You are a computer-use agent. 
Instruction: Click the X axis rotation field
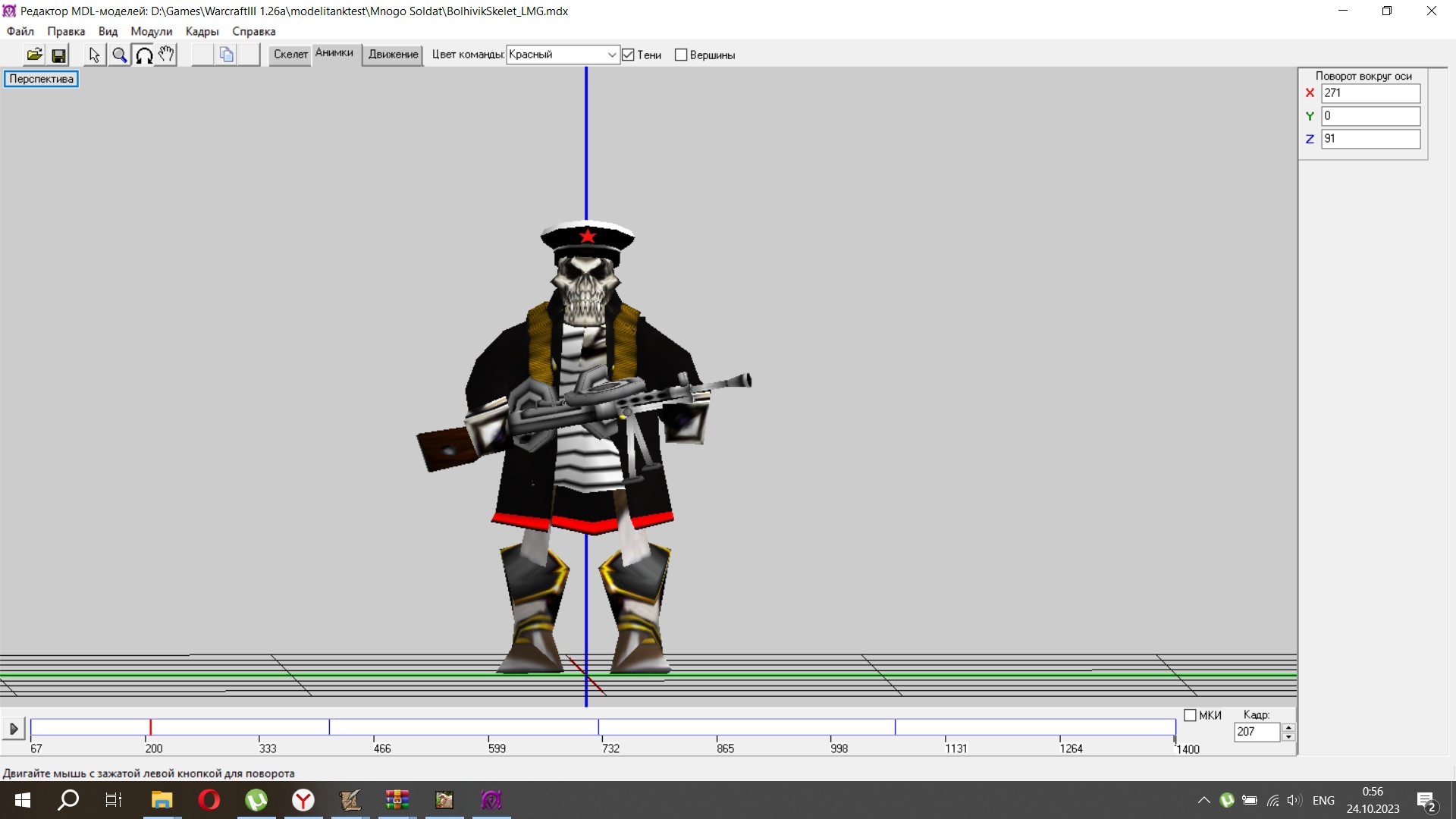tap(1370, 93)
